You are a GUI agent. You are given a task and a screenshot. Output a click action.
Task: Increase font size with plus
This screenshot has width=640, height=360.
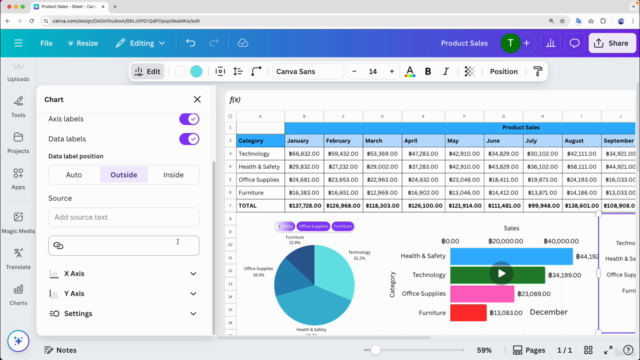pos(392,71)
